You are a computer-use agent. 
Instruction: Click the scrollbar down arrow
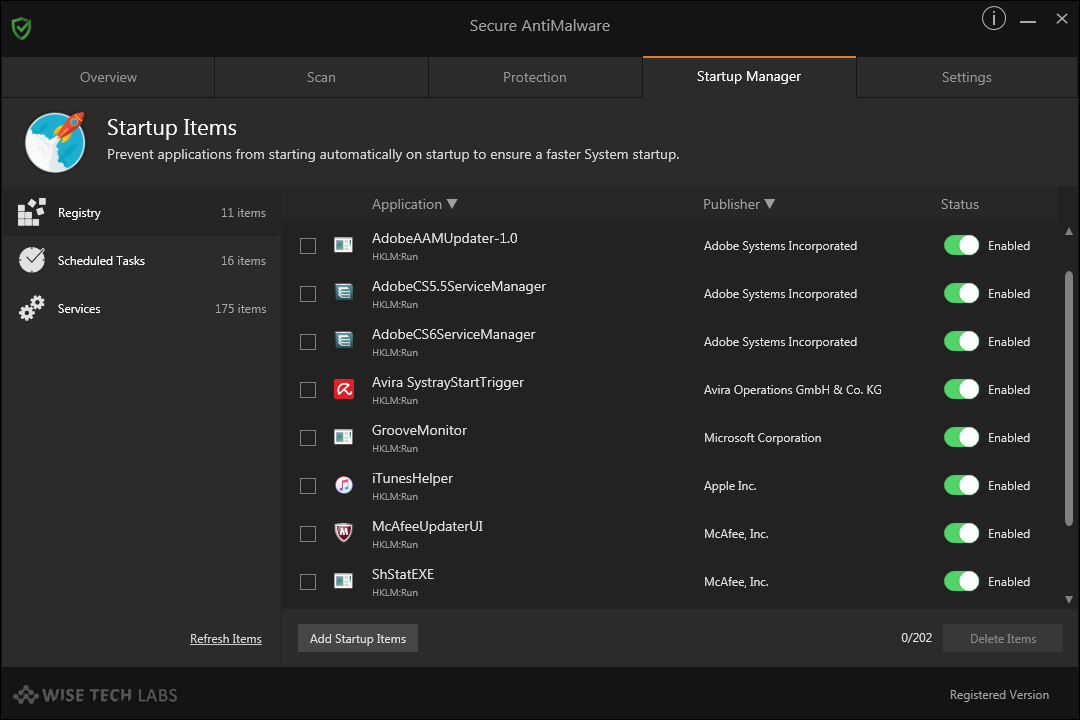(x=1068, y=599)
